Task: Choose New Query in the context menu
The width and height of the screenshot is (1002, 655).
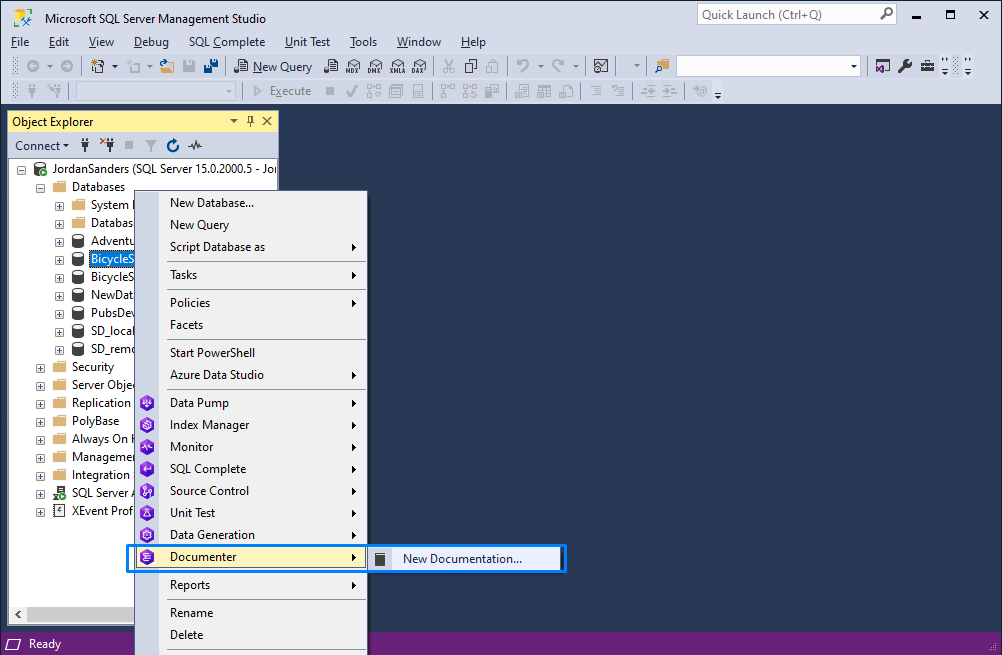Action: (251, 225)
